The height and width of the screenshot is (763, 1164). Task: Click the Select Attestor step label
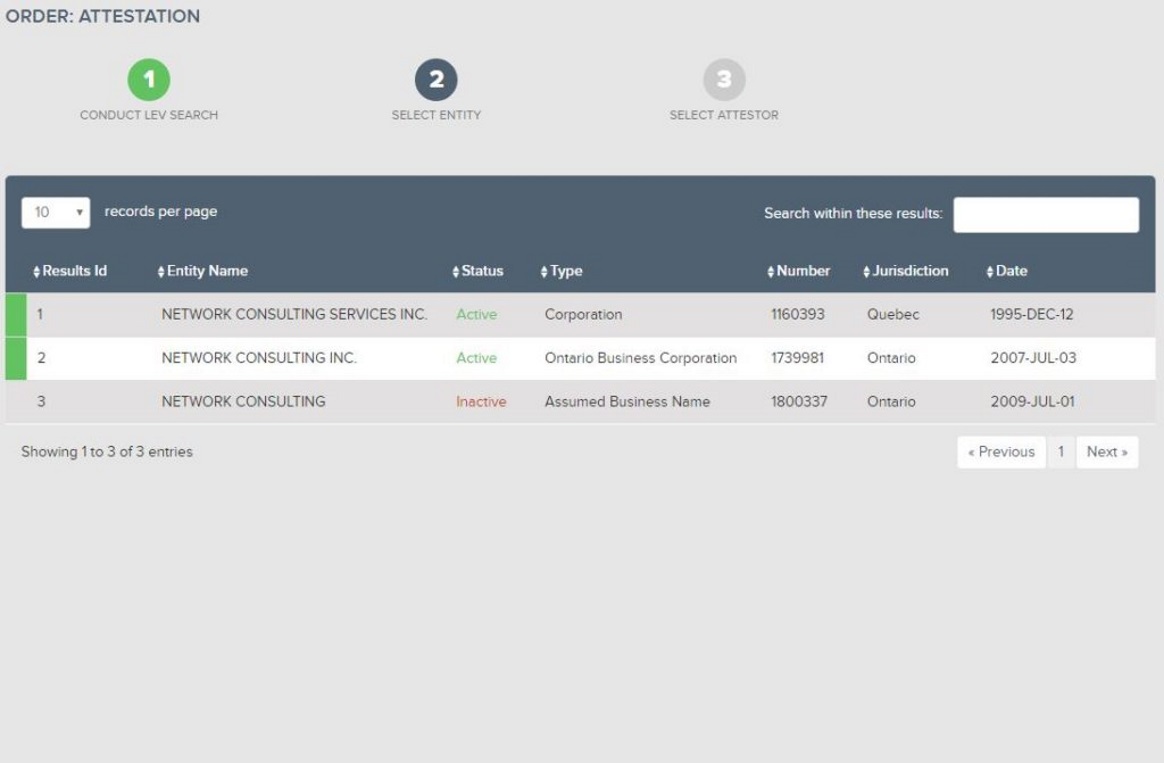(x=724, y=115)
